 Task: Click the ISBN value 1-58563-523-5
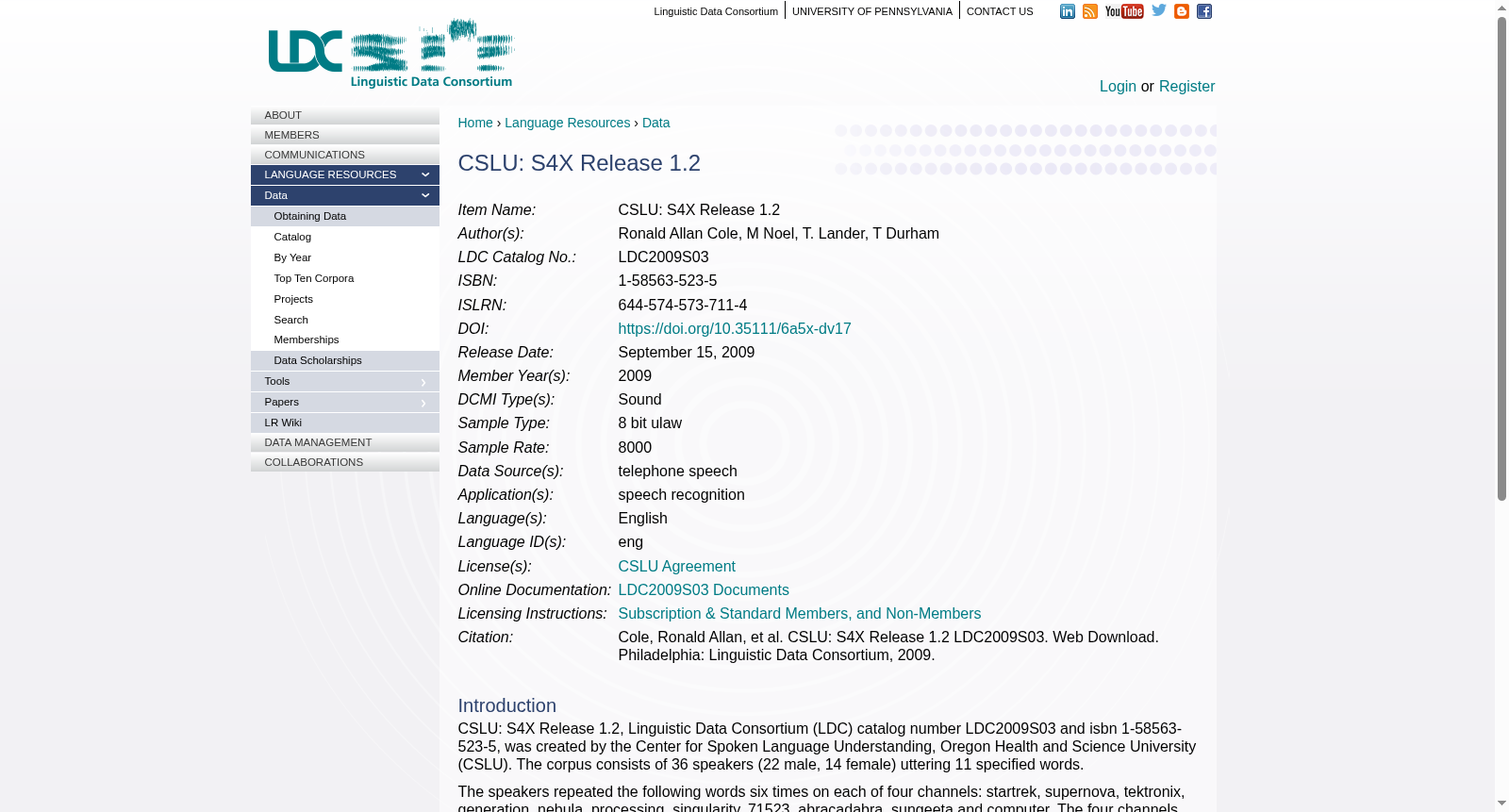click(x=668, y=281)
